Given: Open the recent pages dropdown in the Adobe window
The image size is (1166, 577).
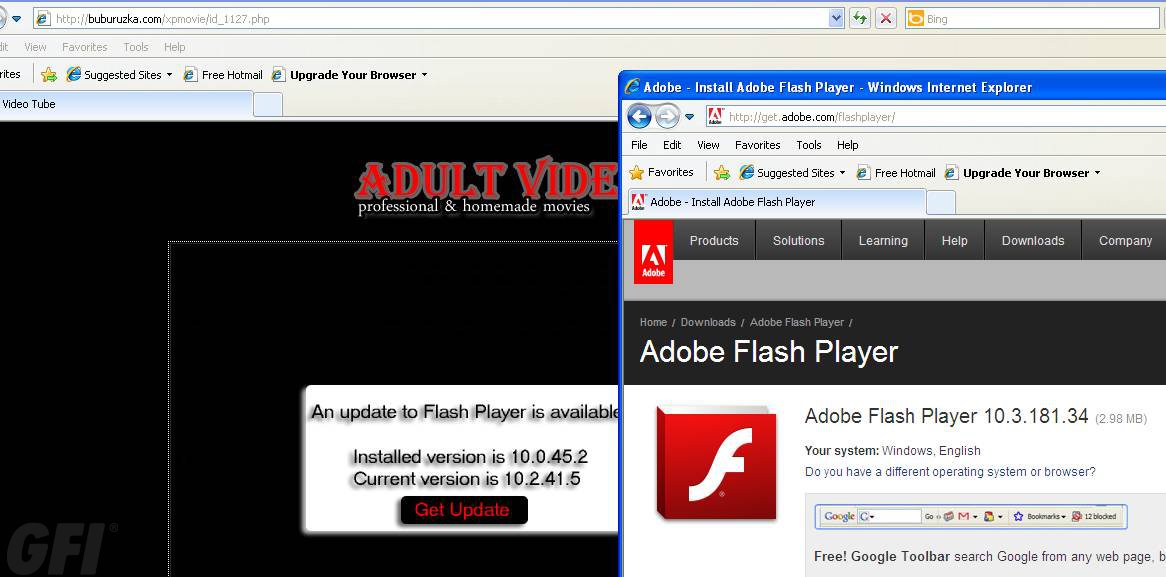Looking at the screenshot, I should 689,117.
